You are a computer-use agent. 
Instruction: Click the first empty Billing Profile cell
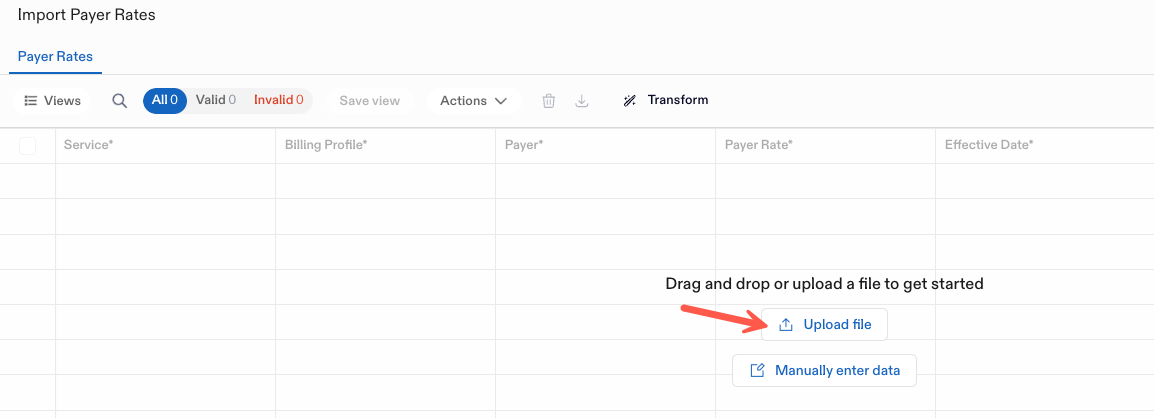(x=385, y=181)
